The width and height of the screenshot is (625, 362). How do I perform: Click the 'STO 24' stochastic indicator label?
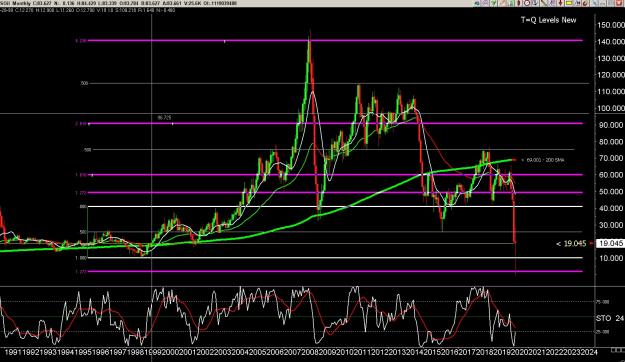tap(609, 318)
